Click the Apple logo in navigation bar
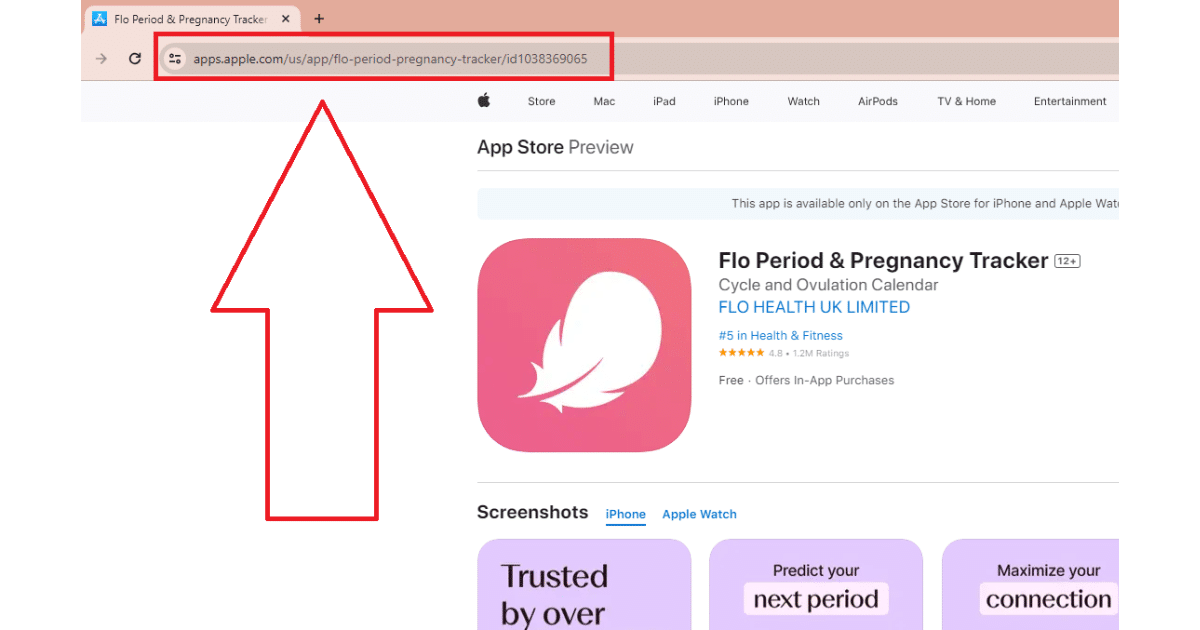This screenshot has height=630, width=1200. 484,100
